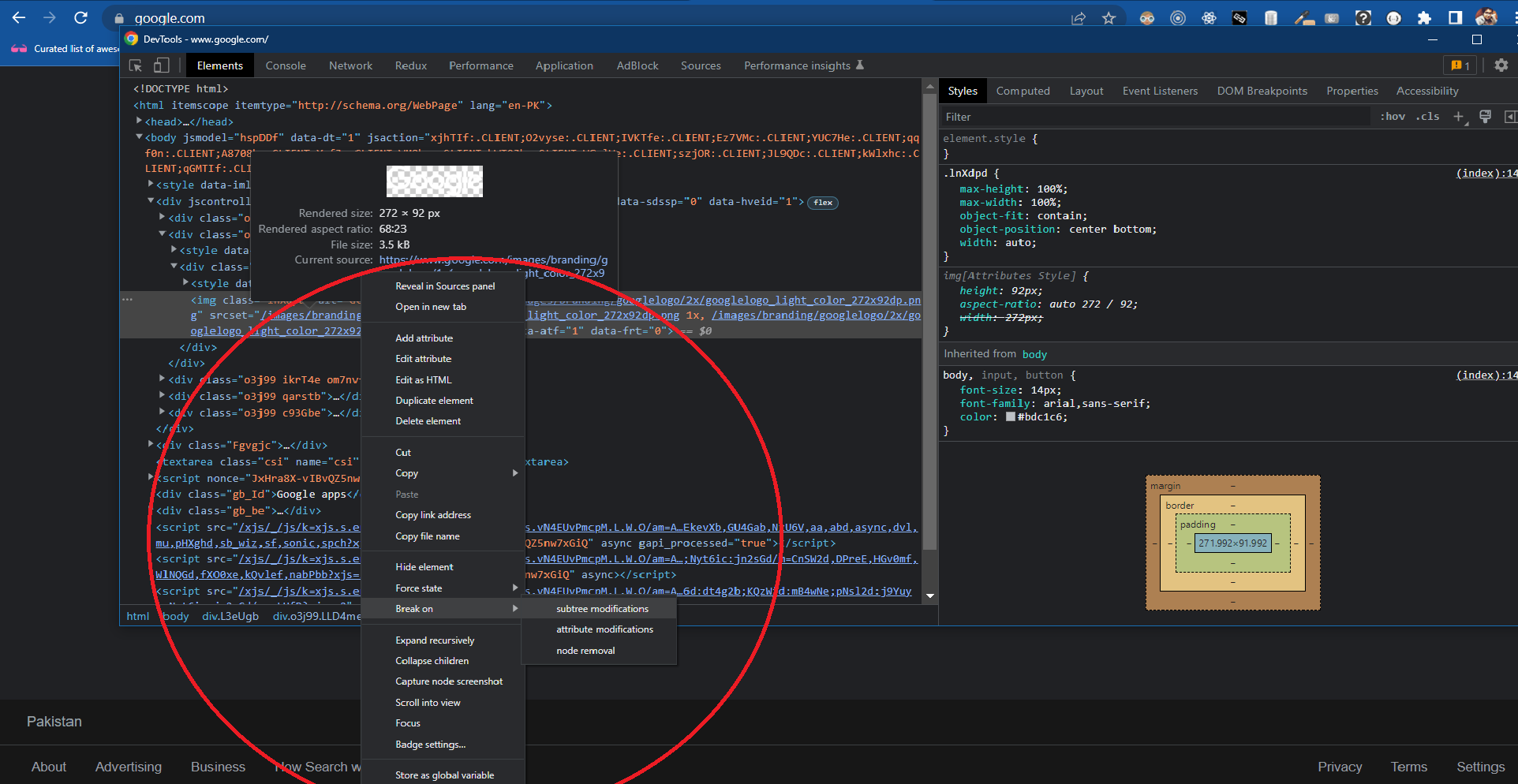The width and height of the screenshot is (1518, 784).
Task: Open the Terms footer link
Action: tap(1408, 767)
